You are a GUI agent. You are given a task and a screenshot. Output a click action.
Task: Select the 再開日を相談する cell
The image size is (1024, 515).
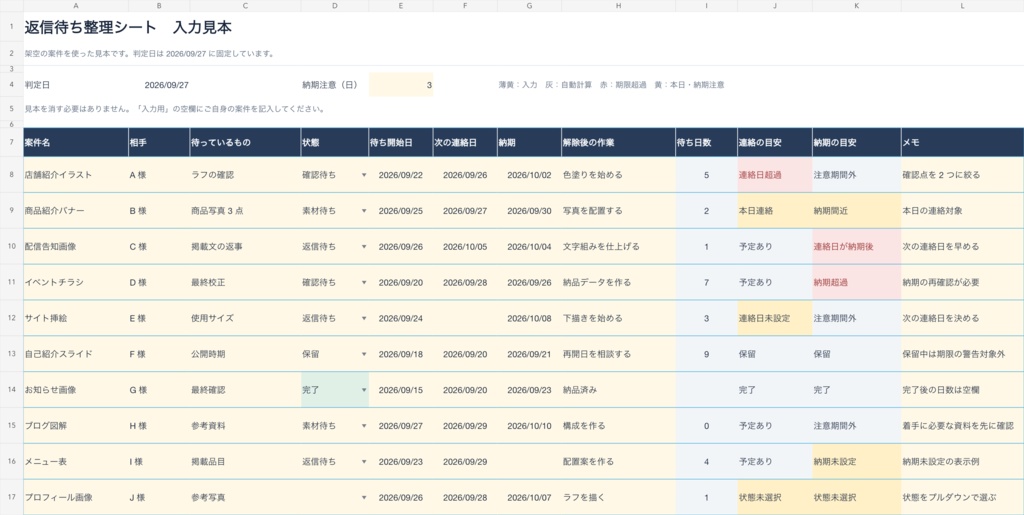pyautogui.click(x=618, y=354)
